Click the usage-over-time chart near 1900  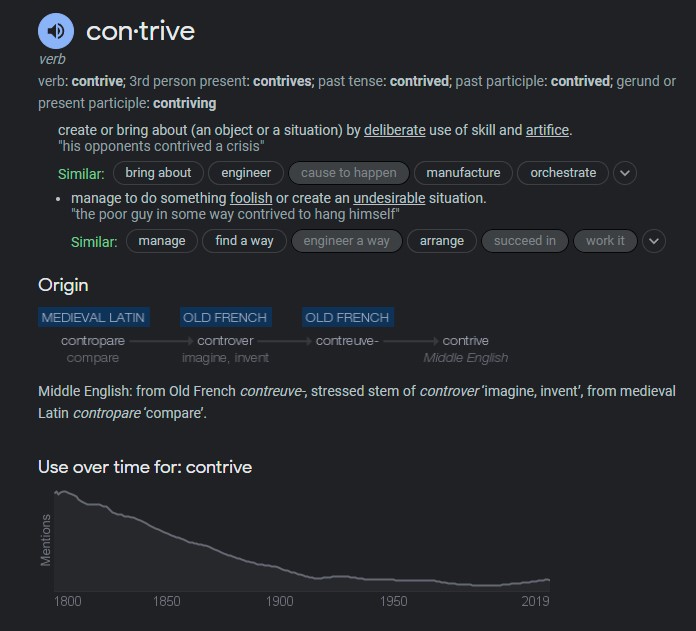point(281,560)
